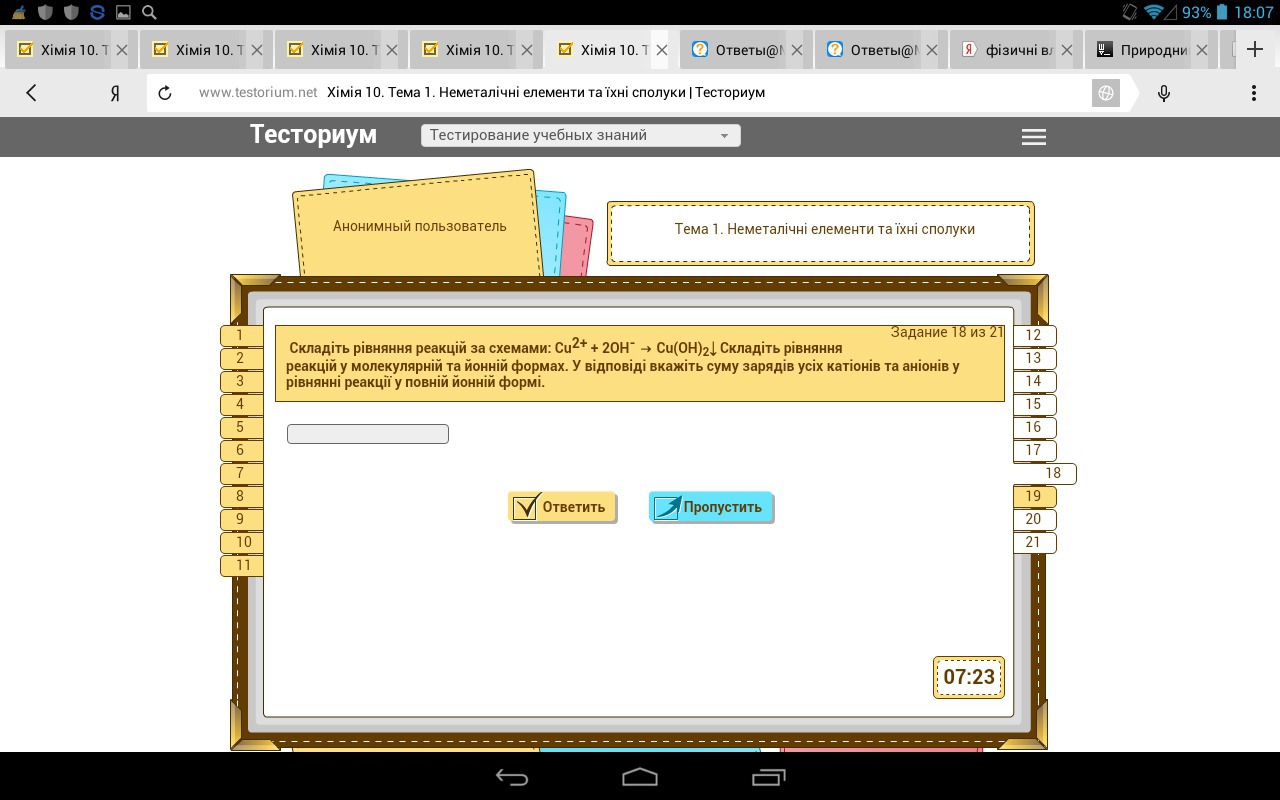Screen dimensions: 1280x800
Task: Go to question 9
Action: [x=240, y=519]
